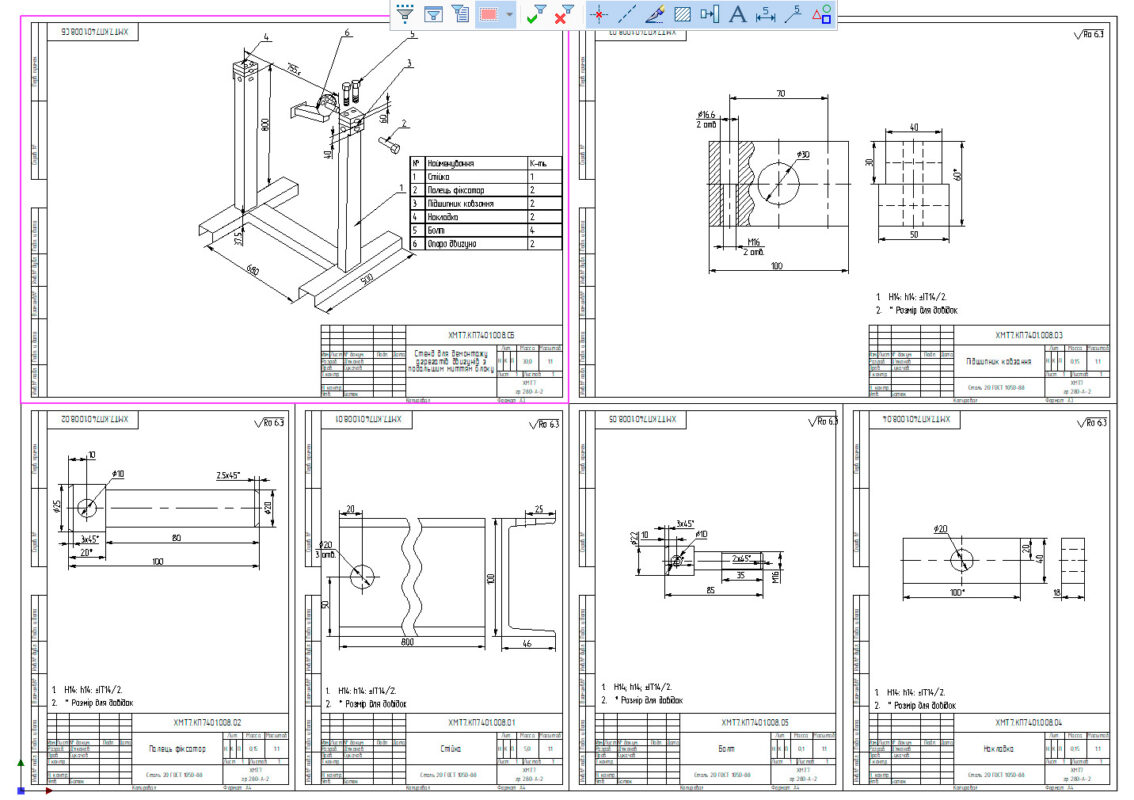1134x800 pixels.
Task: Clear filter with the red X funnel
Action: pyautogui.click(x=565, y=14)
